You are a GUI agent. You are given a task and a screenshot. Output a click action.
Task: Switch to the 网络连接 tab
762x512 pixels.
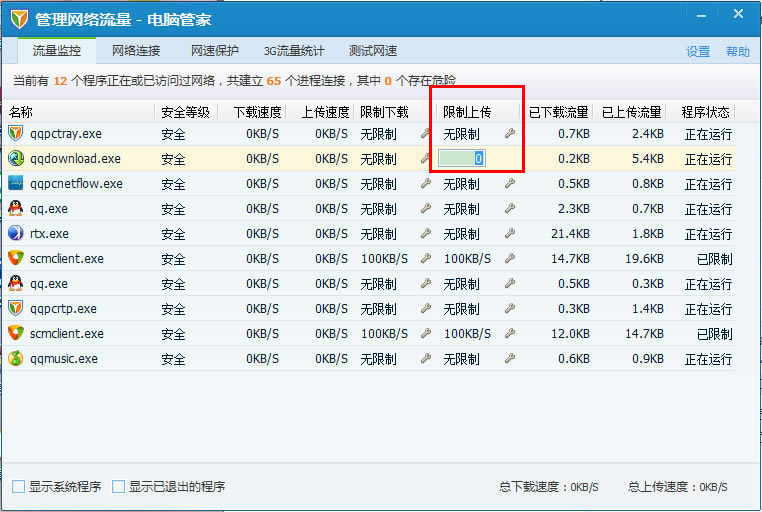click(x=136, y=51)
